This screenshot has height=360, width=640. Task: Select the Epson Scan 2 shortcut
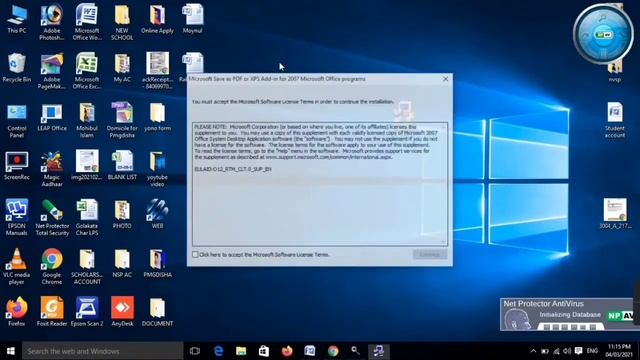click(87, 311)
